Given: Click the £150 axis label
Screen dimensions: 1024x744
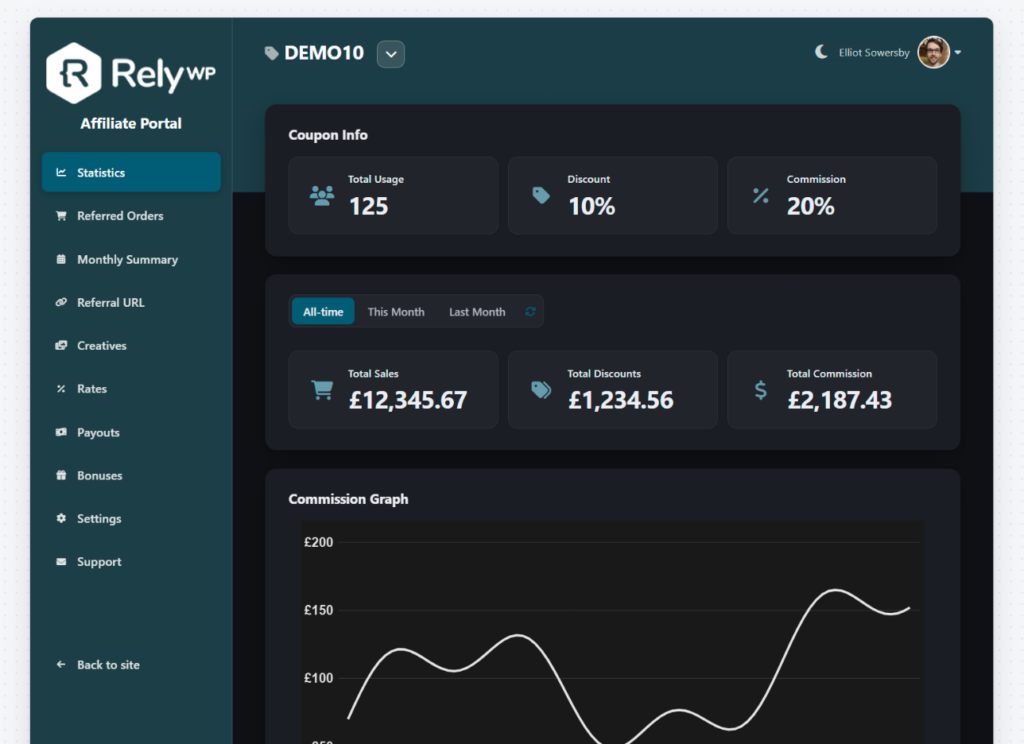Looking at the screenshot, I should 318,610.
